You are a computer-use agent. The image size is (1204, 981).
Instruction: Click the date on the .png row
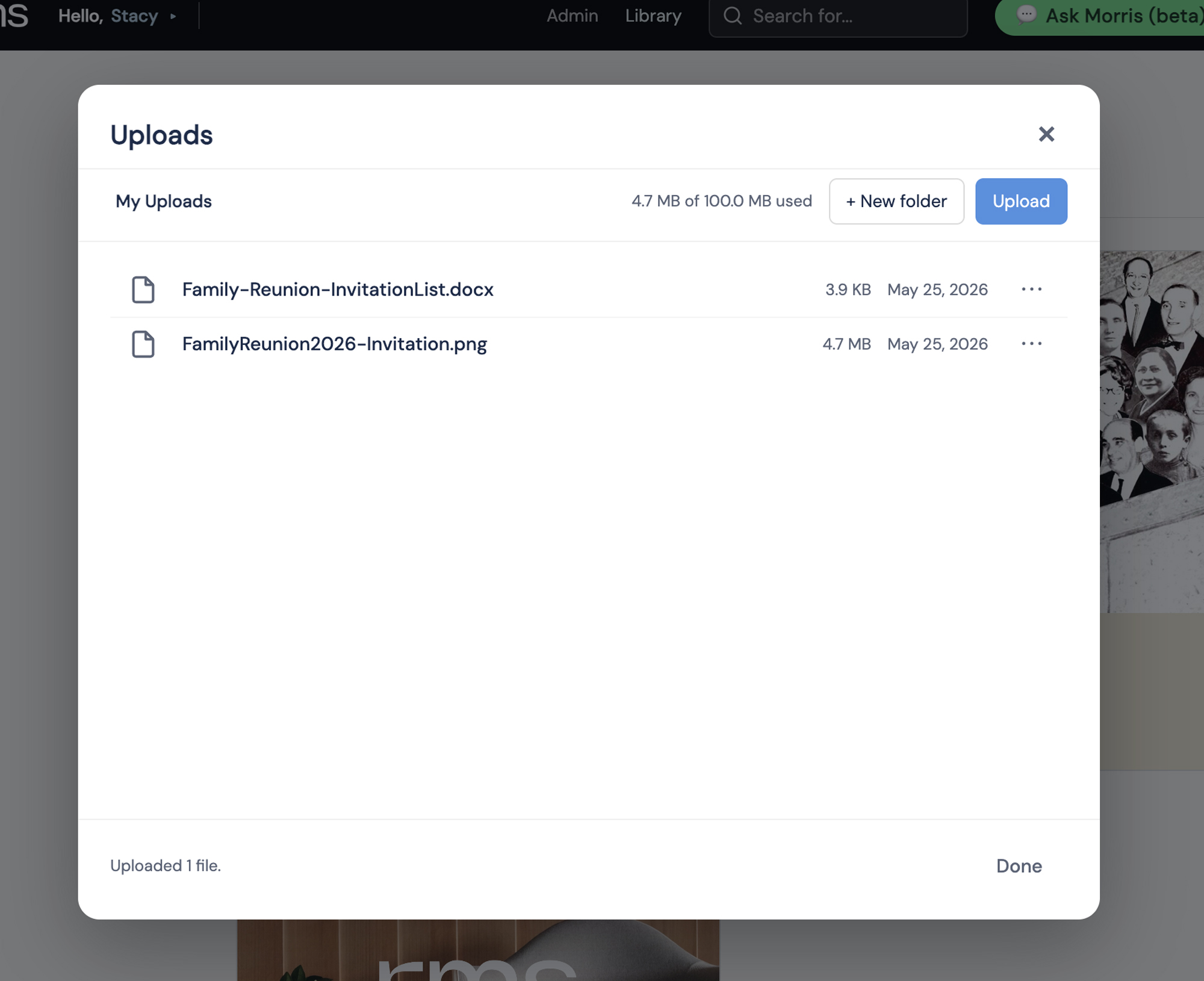937,344
